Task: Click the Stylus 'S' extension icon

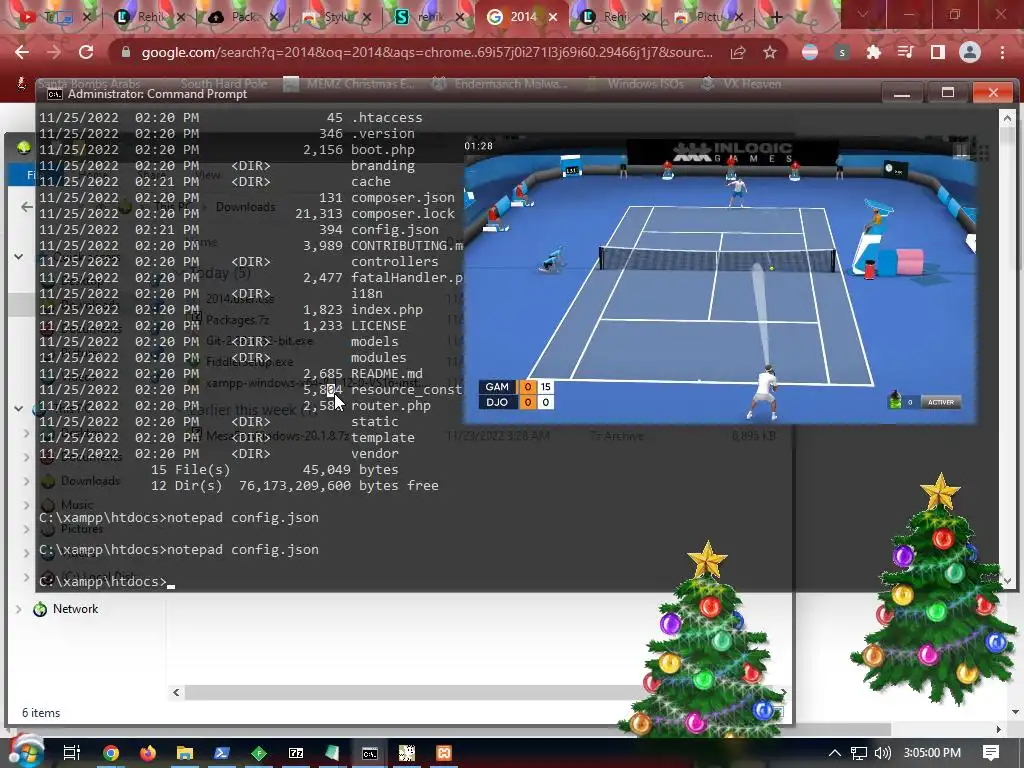Action: click(x=842, y=52)
